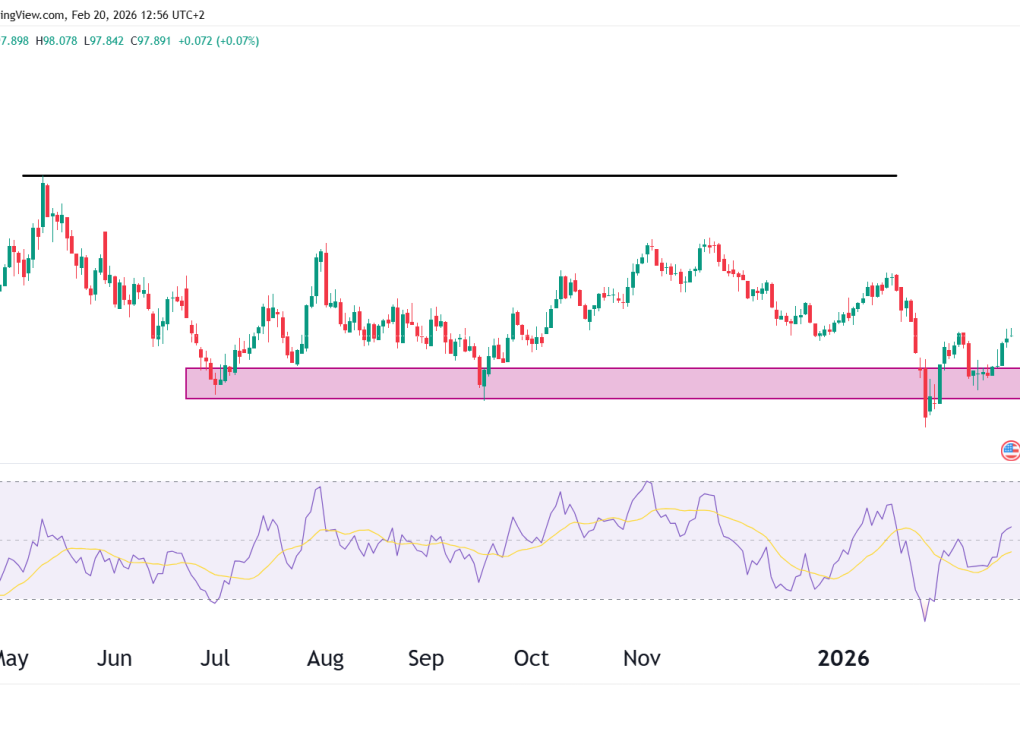Click the Oct label on time axis
The height and width of the screenshot is (741, 1020).
click(x=531, y=659)
